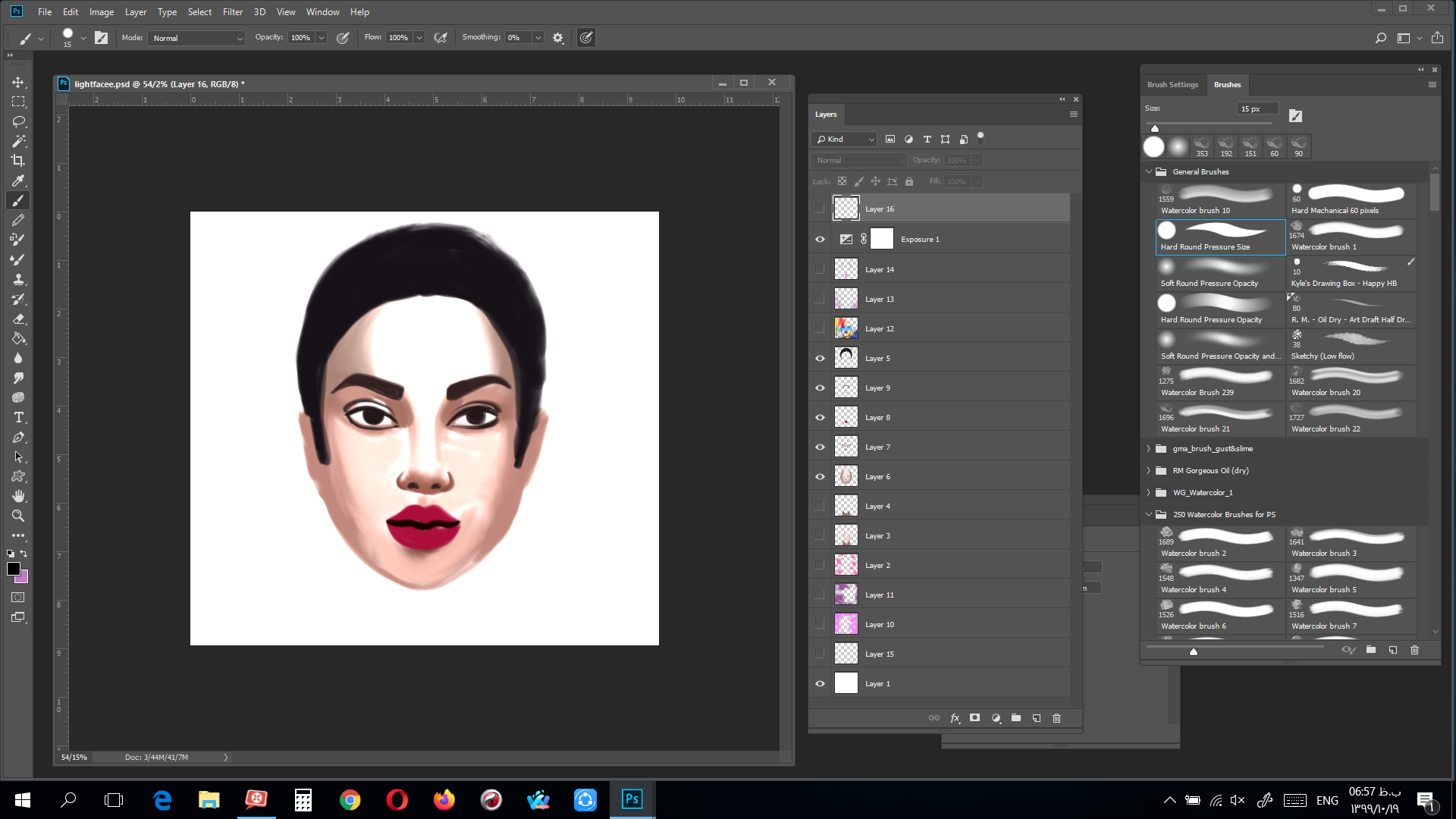Filter layers by type layers

(x=927, y=139)
